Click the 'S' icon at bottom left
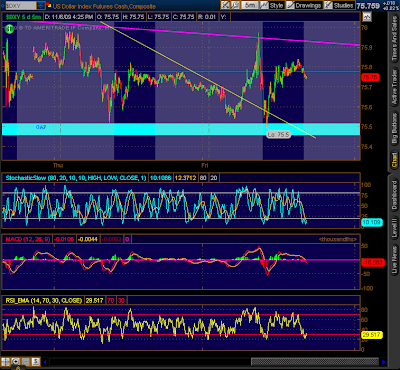 tap(36, 362)
